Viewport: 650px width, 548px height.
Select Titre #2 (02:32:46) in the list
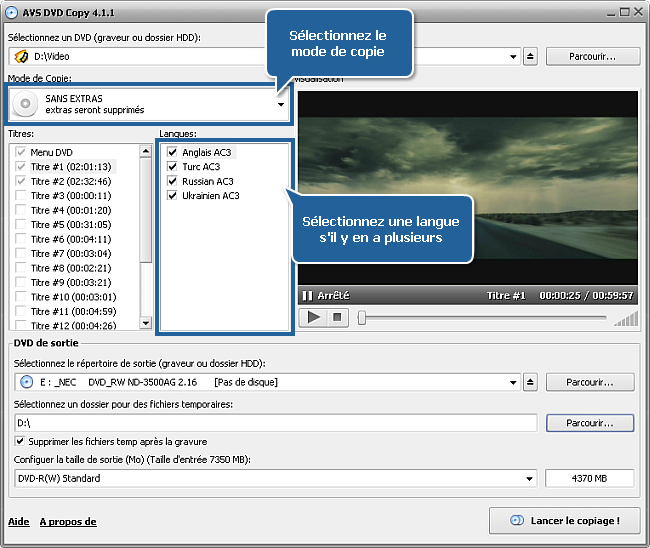point(71,181)
